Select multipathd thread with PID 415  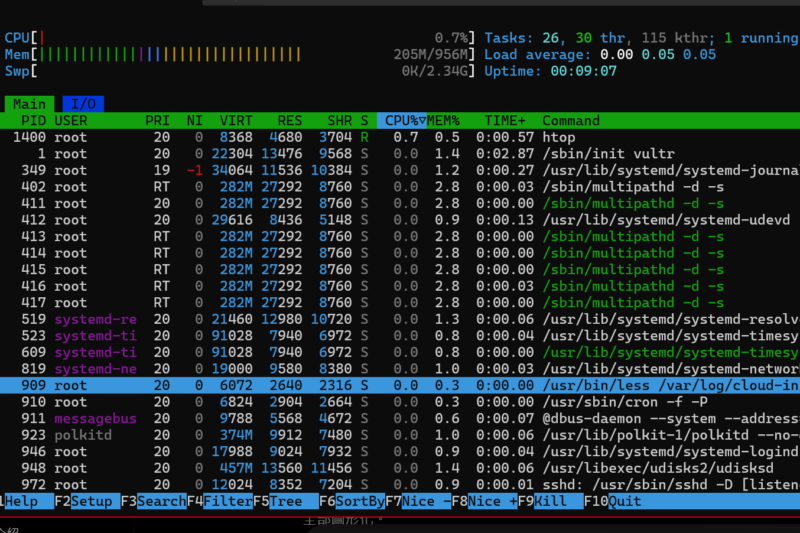(x=400, y=269)
